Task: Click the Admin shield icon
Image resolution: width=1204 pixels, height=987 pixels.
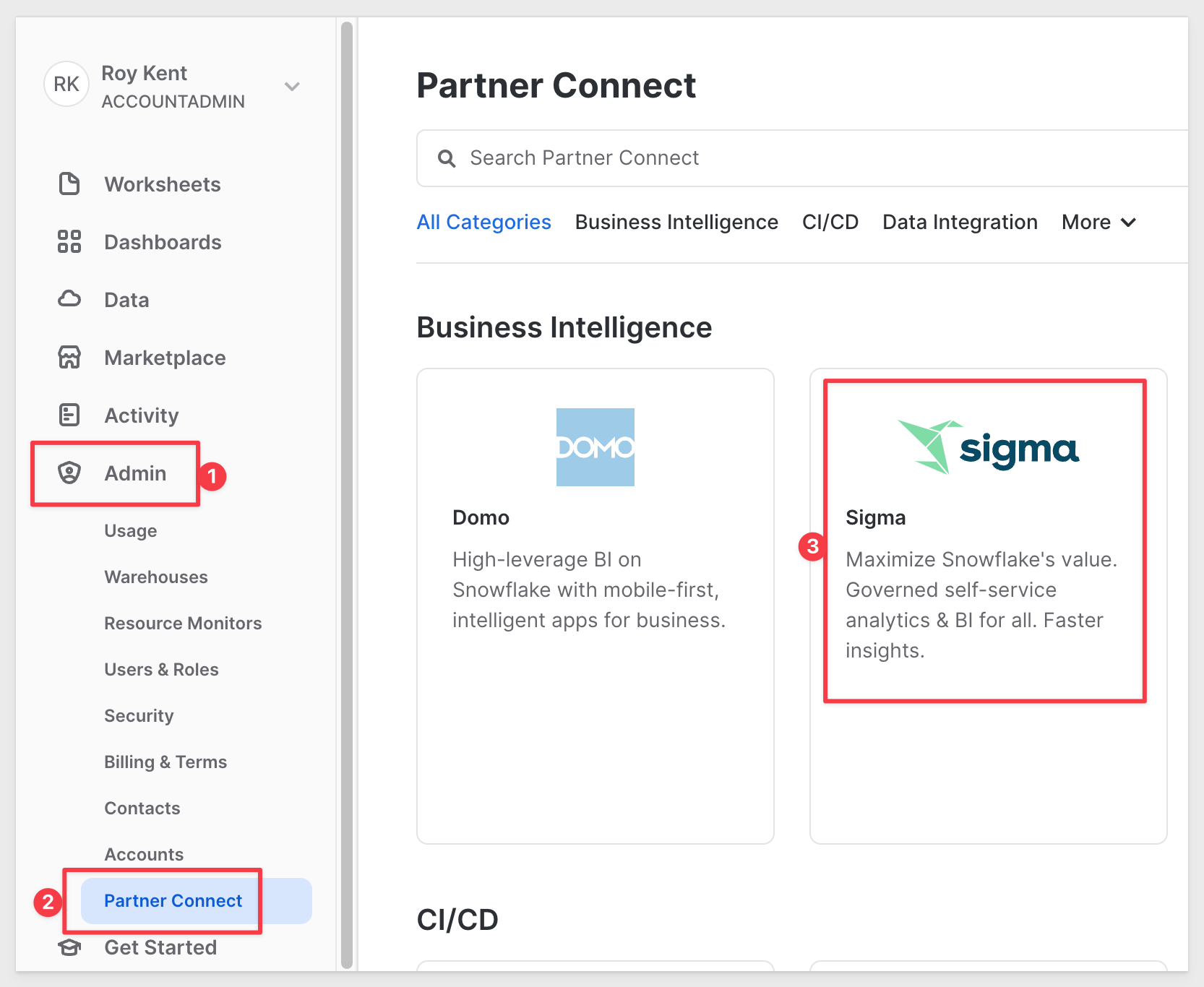Action: pos(69,473)
